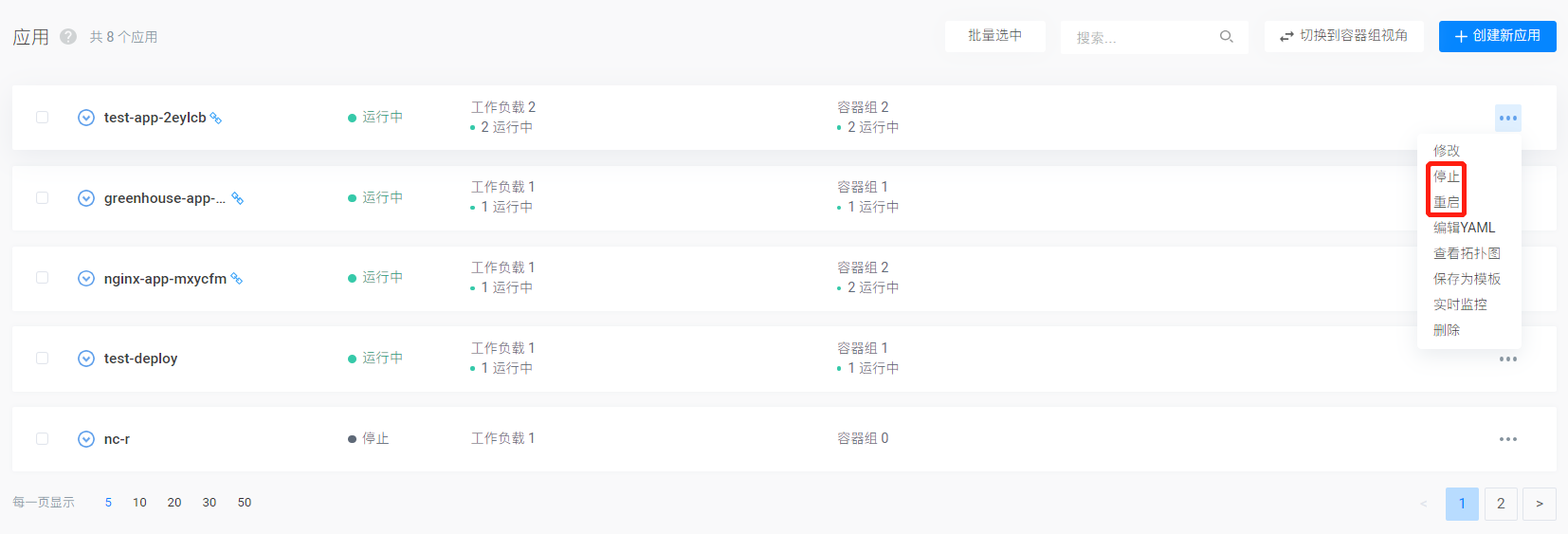Click the 搜索 input field
This screenshot has height=534, width=1568.
1142,37
